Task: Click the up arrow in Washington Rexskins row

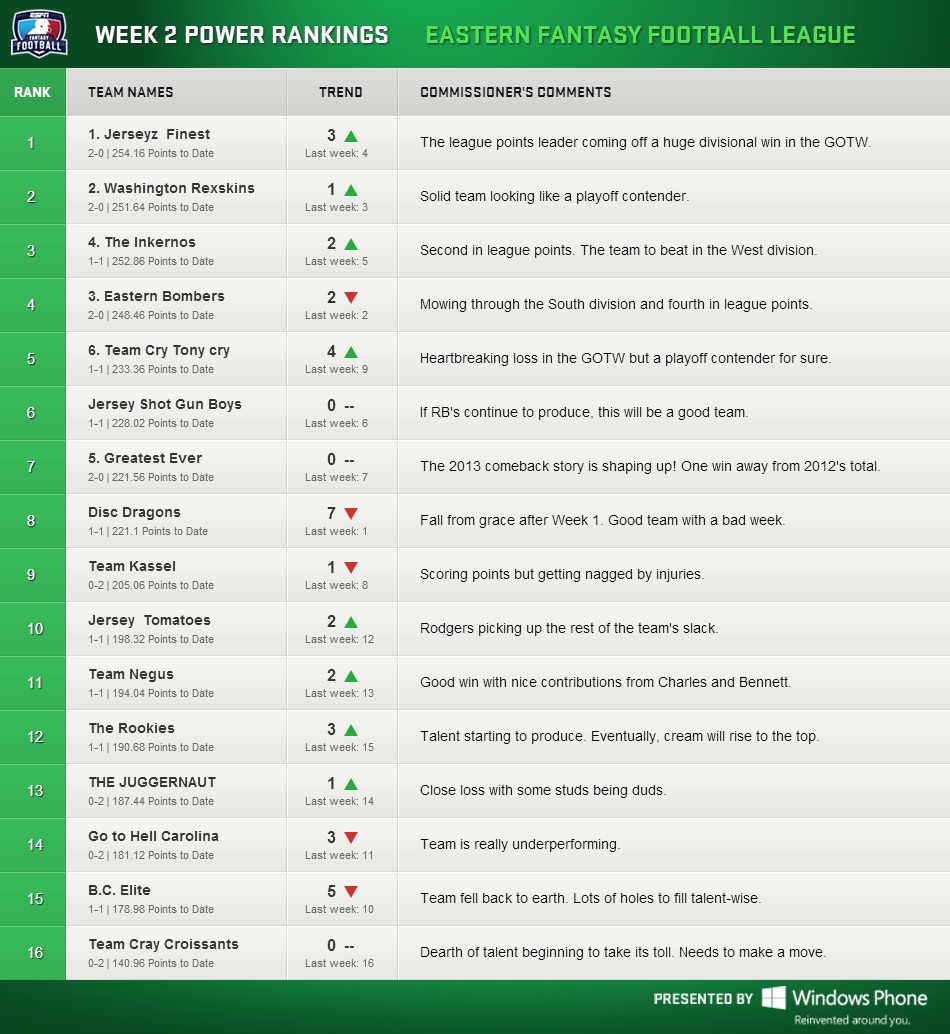Action: coord(351,190)
